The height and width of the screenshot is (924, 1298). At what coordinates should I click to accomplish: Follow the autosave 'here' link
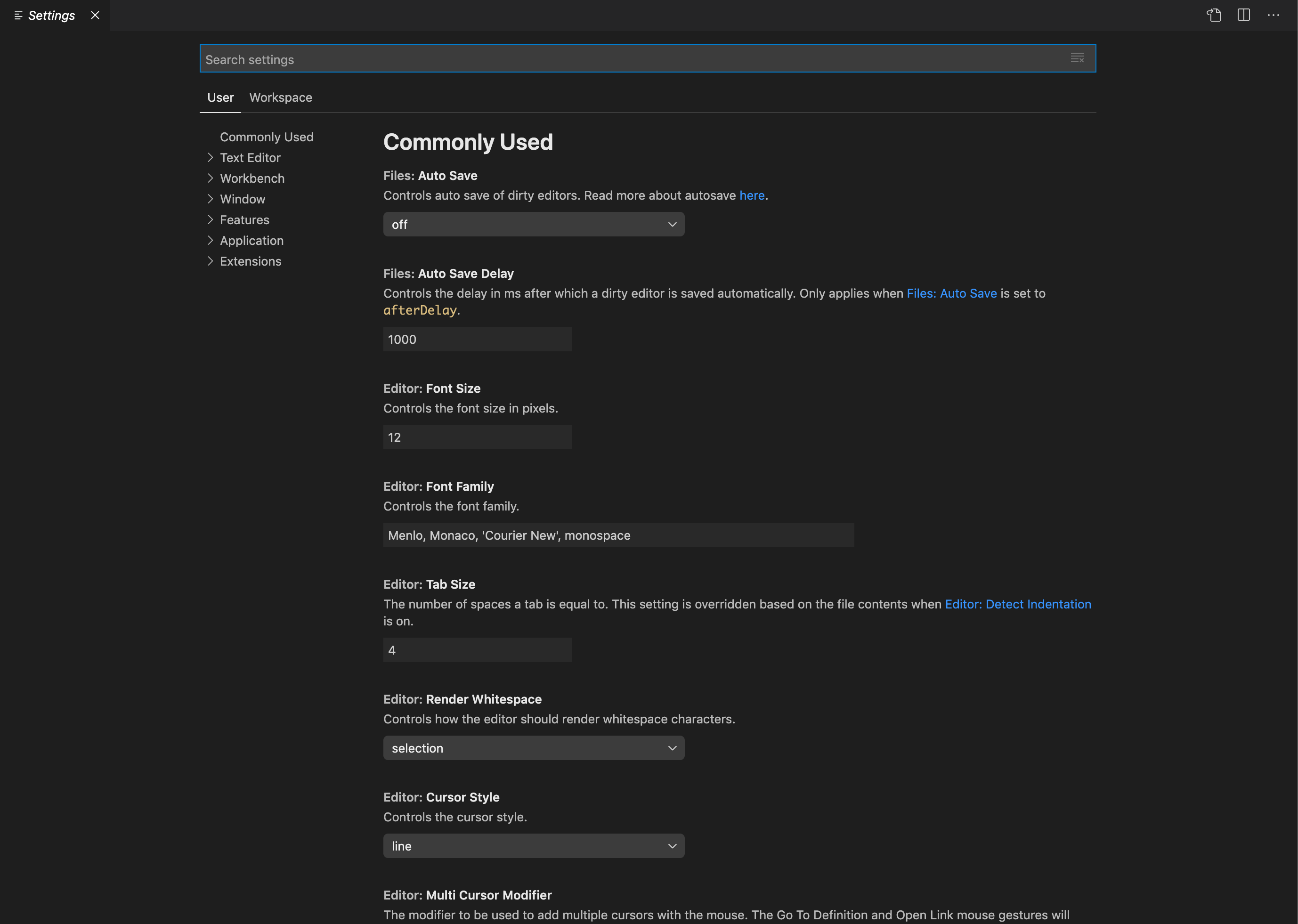[x=751, y=196]
